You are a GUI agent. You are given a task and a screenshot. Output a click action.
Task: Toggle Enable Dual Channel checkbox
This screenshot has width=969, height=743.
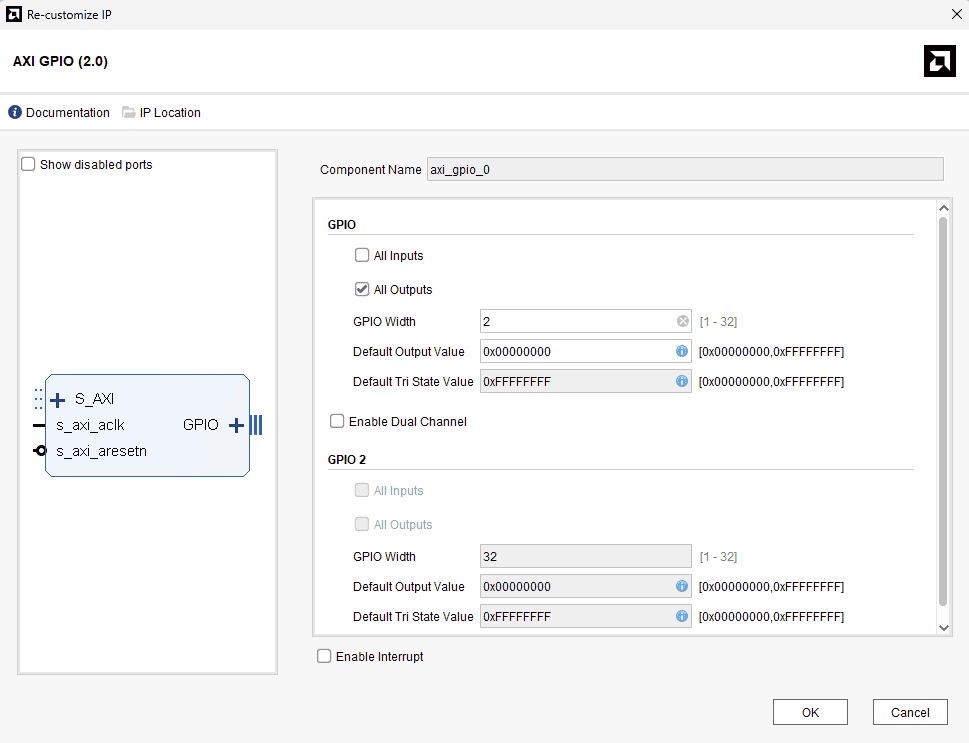(338, 422)
